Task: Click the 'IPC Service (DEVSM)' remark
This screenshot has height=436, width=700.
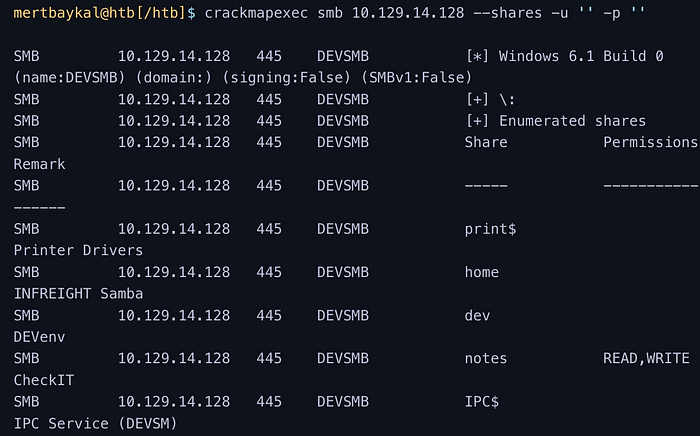Action: pos(95,424)
